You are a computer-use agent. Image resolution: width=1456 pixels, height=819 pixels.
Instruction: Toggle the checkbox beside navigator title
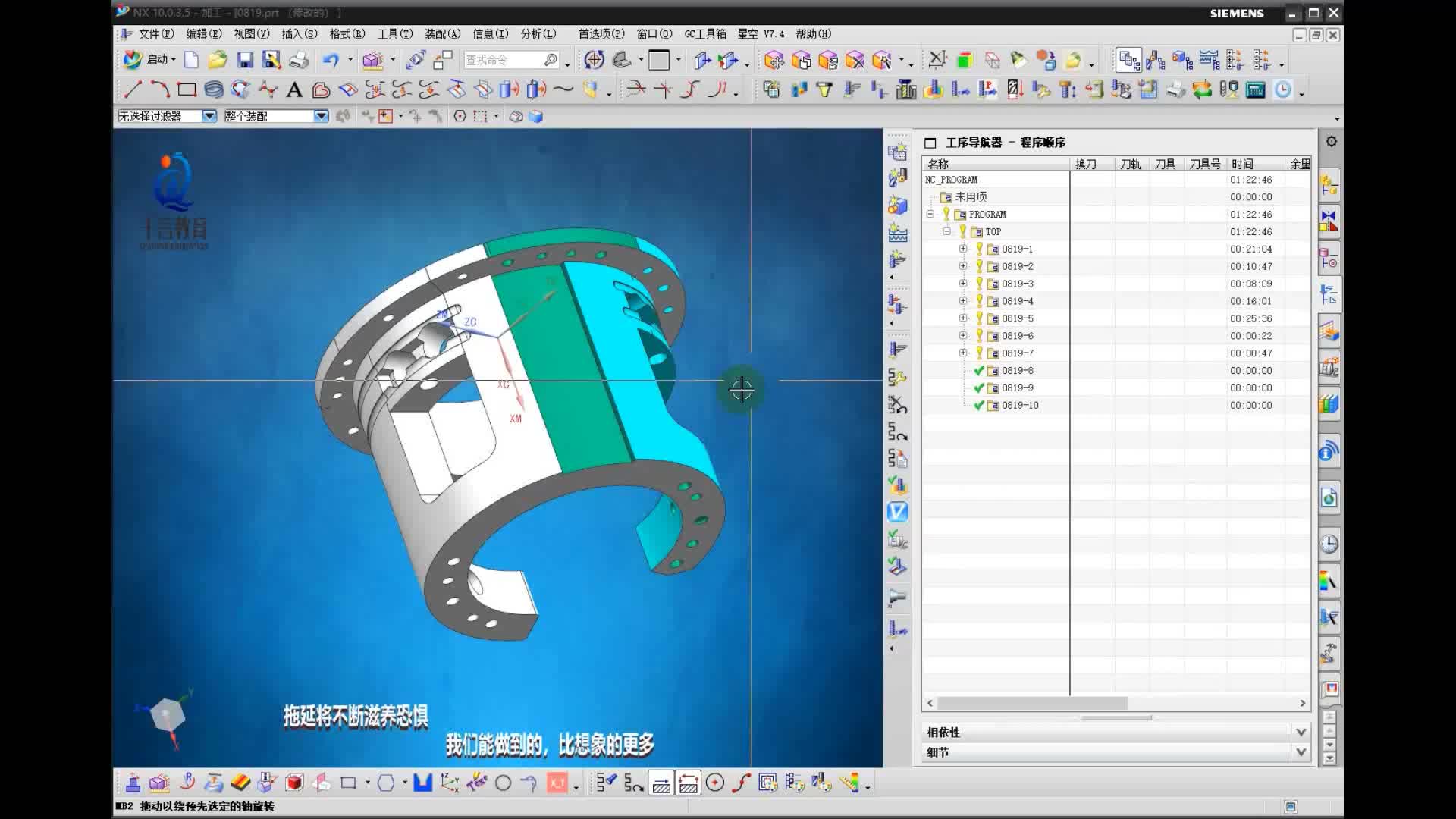930,143
